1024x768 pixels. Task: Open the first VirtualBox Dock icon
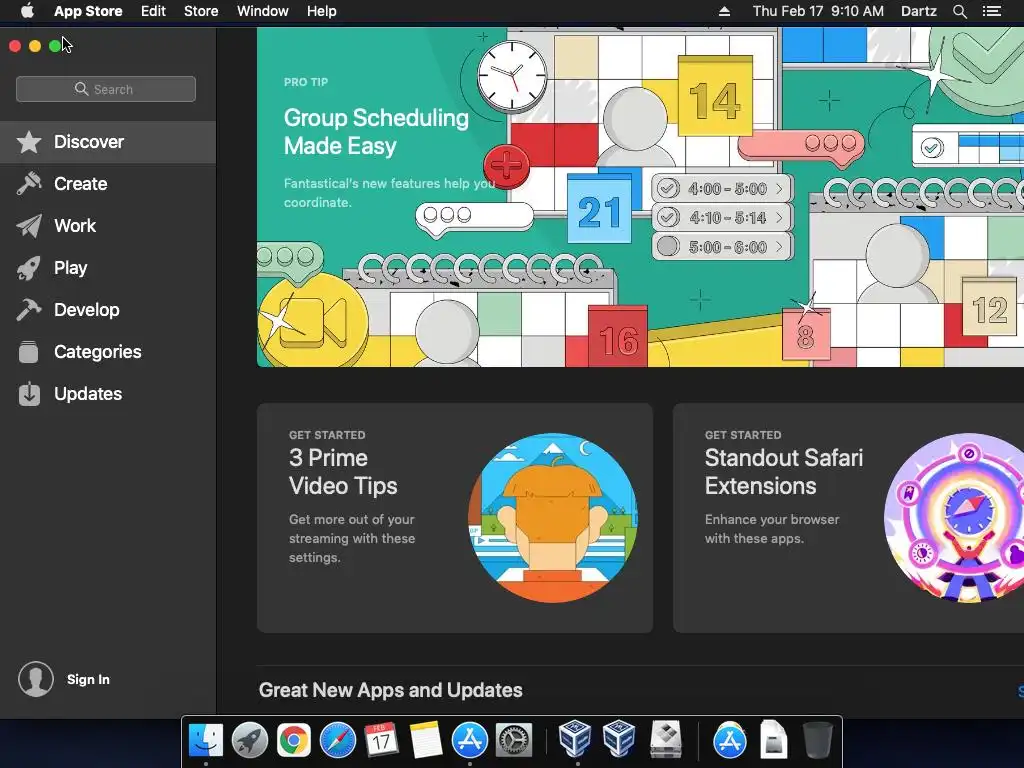[575, 739]
